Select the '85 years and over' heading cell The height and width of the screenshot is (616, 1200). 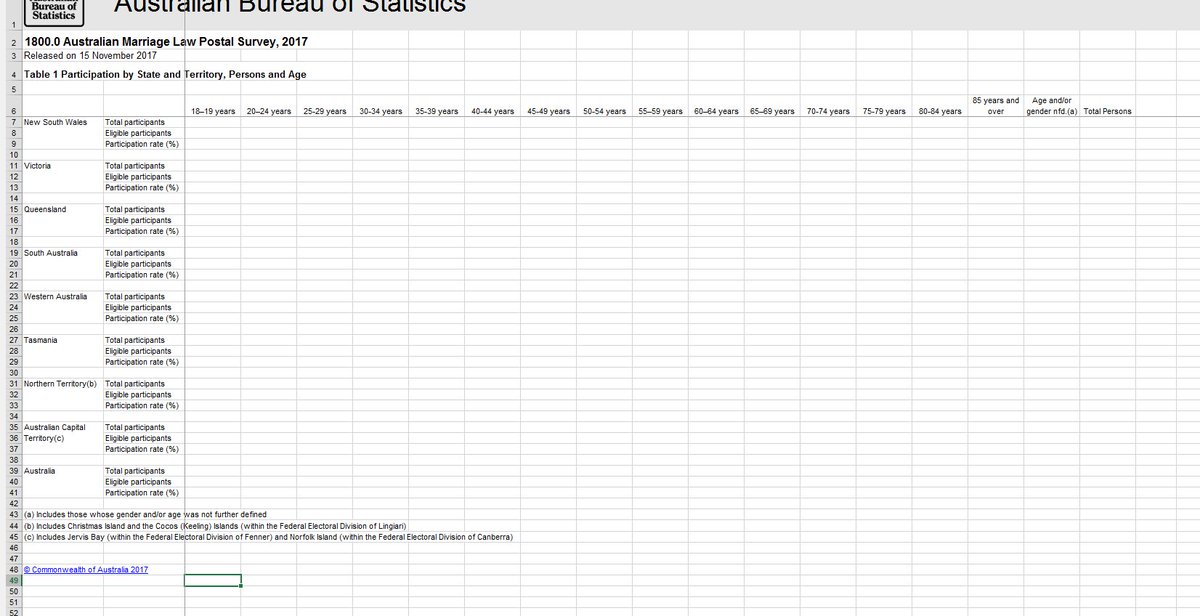(996, 105)
